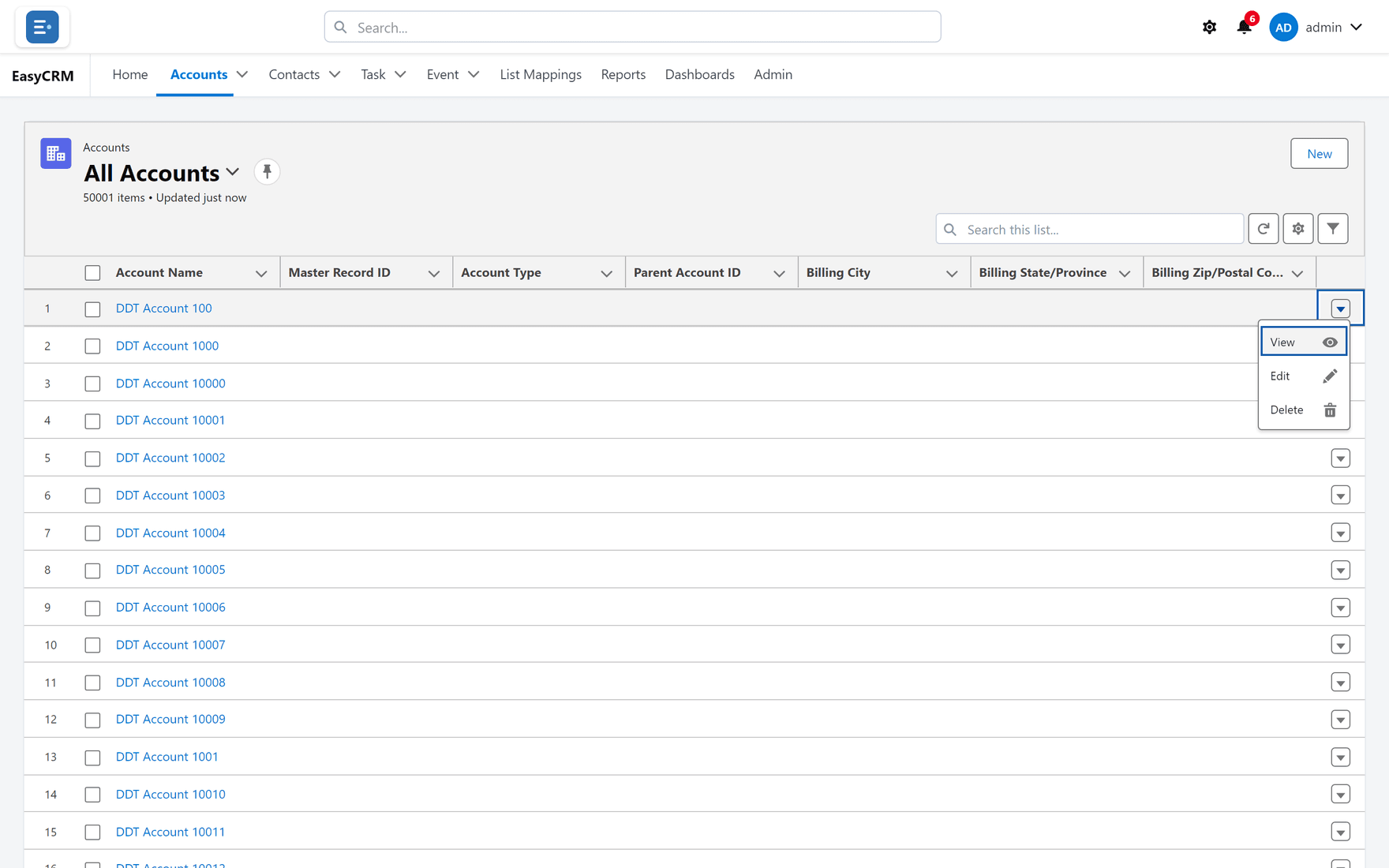Switch to the Reports tab
1389x868 pixels.
click(x=623, y=74)
